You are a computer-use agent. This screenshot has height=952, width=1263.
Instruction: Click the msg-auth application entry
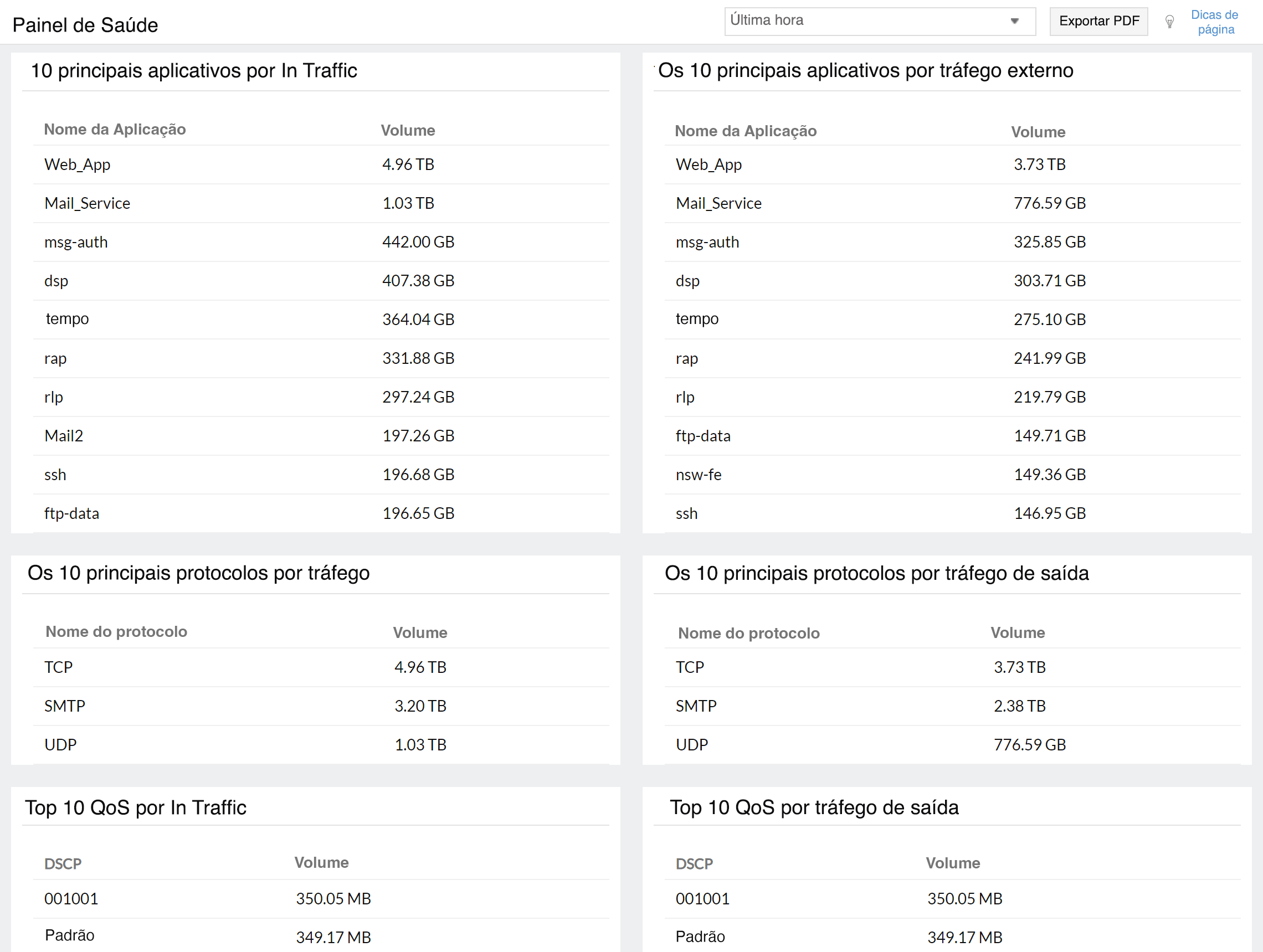point(76,242)
